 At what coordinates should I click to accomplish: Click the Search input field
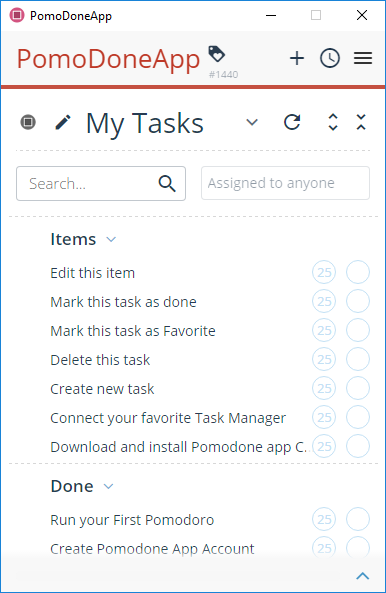[101, 183]
